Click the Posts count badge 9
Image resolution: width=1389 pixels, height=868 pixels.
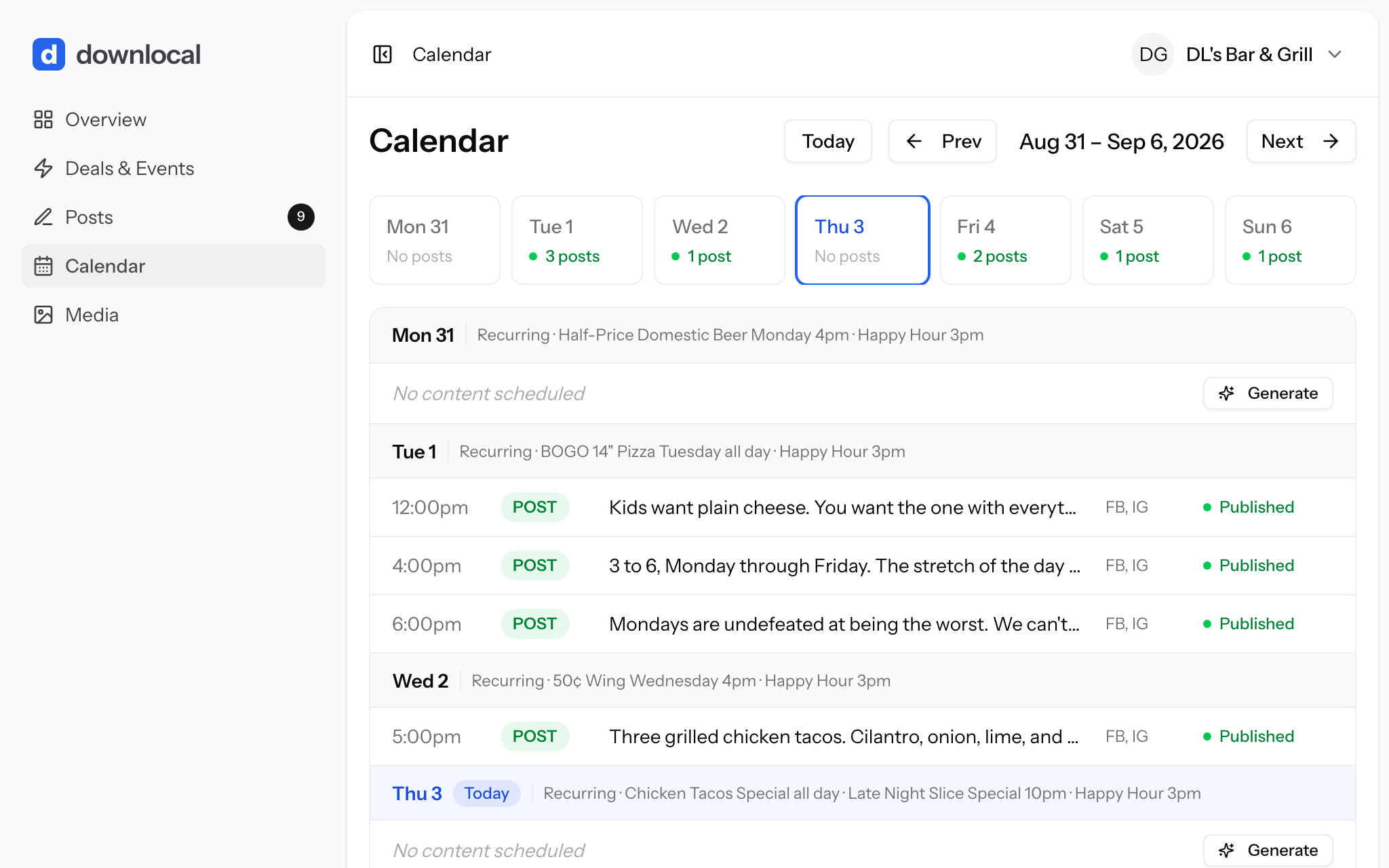(300, 217)
